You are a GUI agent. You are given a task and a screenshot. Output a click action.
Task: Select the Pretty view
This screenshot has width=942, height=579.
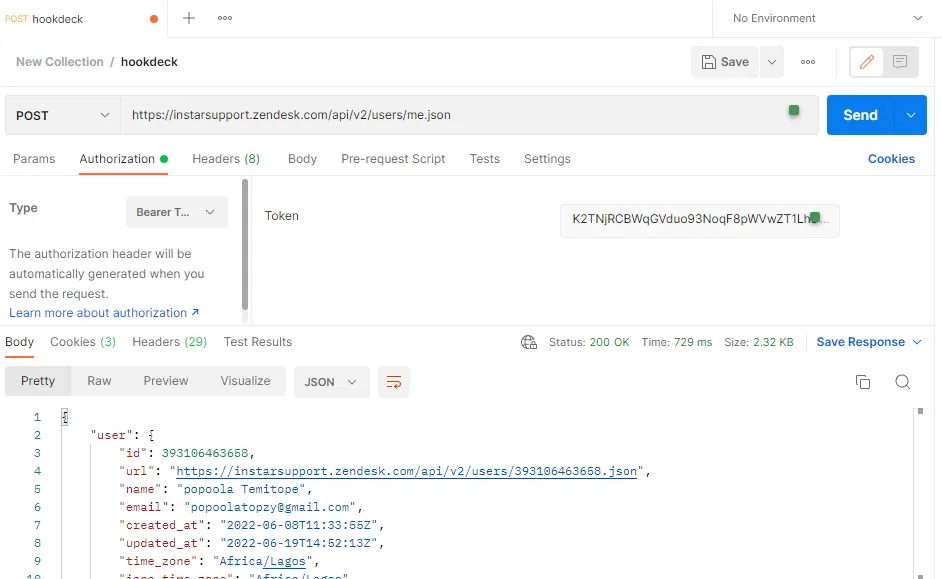(x=38, y=381)
